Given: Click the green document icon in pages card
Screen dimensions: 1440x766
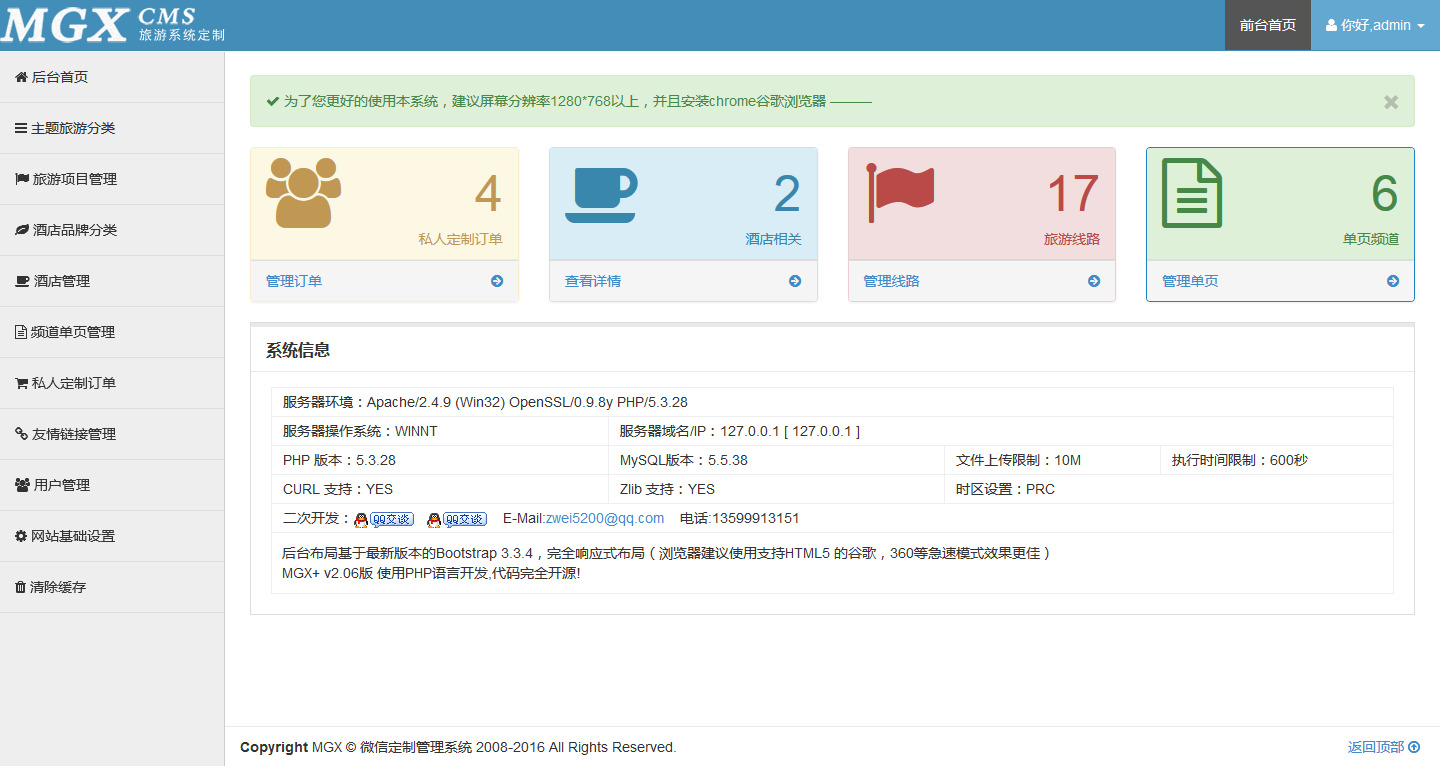Looking at the screenshot, I should pyautogui.click(x=1191, y=193).
